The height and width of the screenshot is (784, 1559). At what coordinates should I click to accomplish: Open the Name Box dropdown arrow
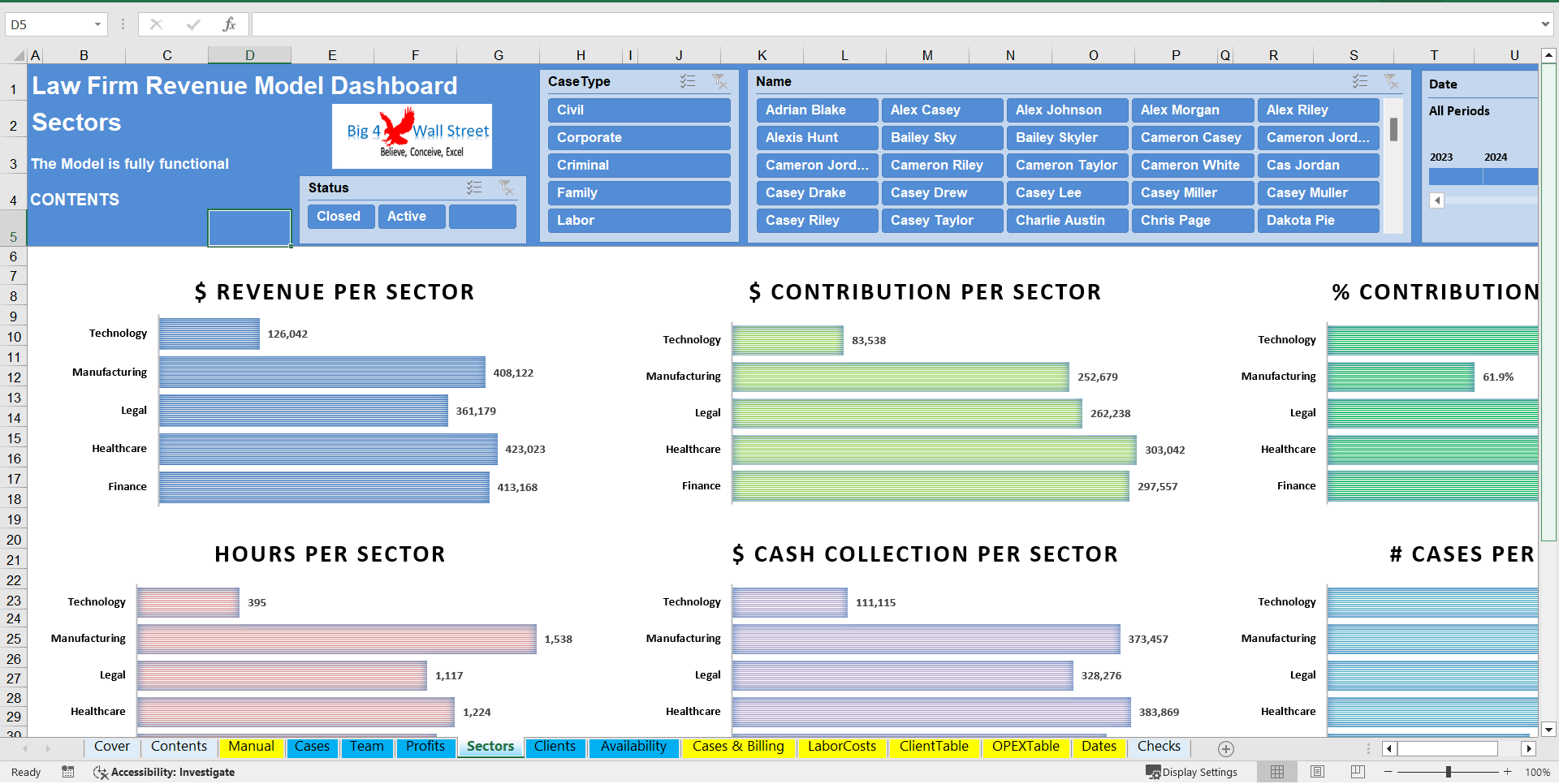[x=100, y=24]
